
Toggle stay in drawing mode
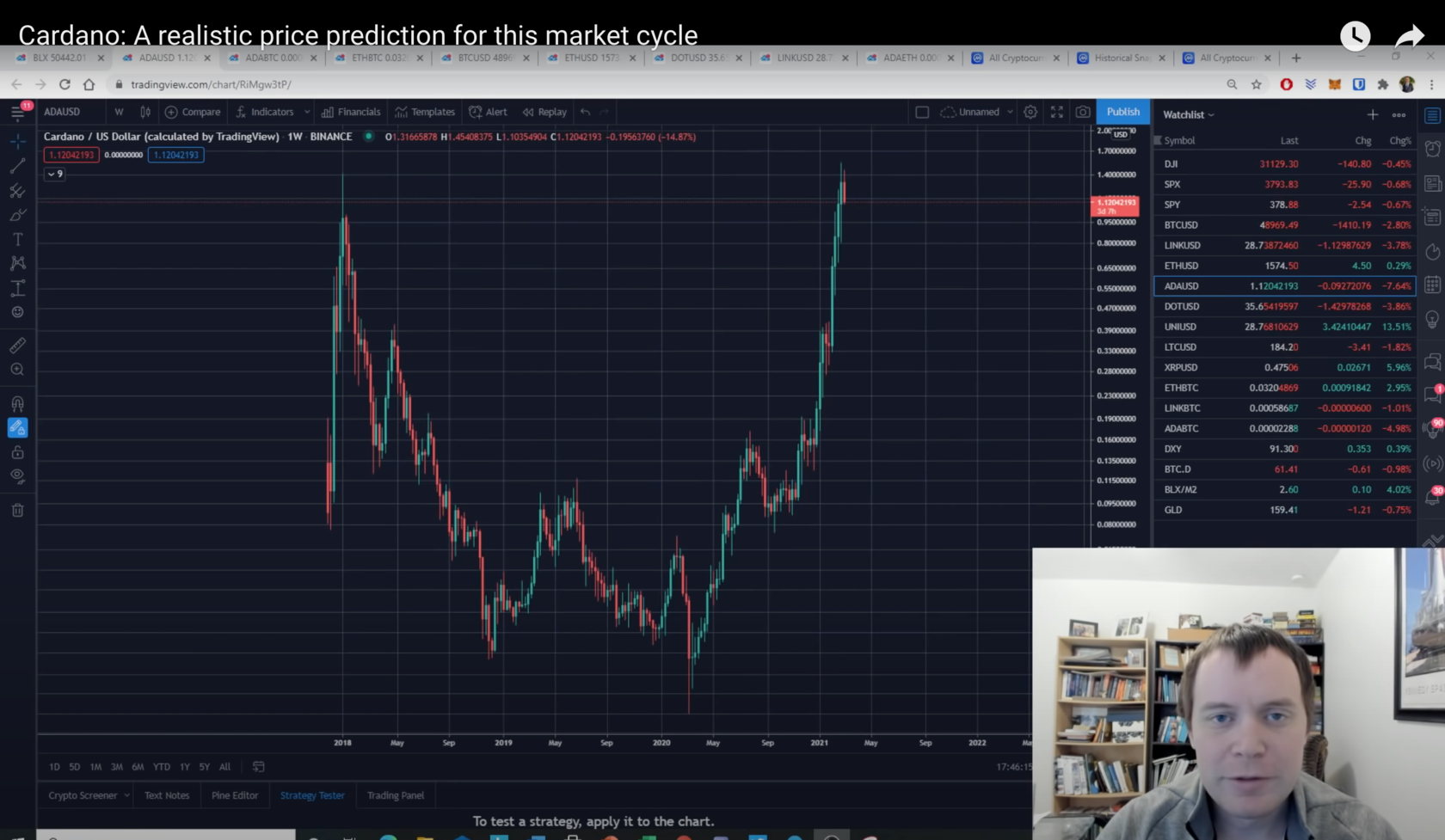point(17,427)
